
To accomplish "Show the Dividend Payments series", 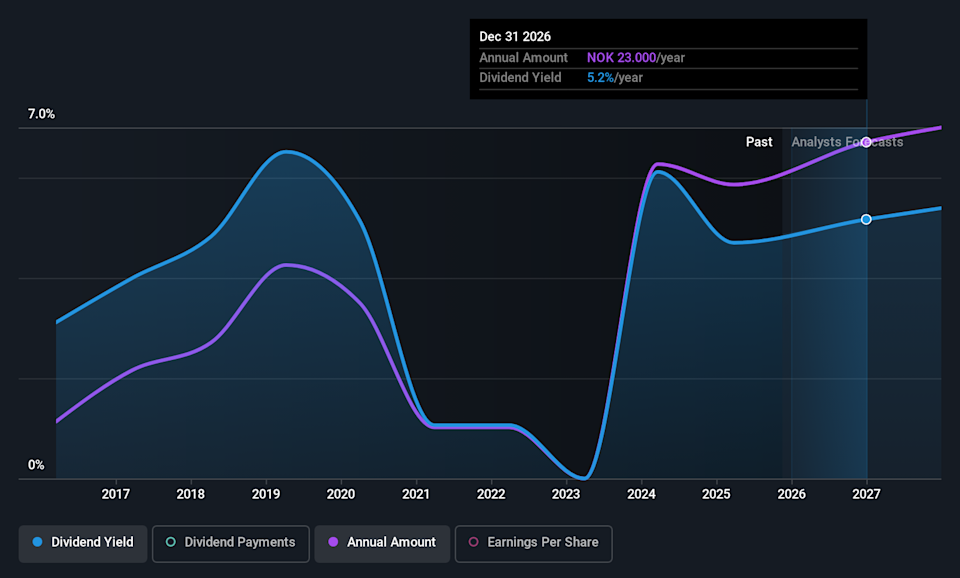I will click(240, 542).
